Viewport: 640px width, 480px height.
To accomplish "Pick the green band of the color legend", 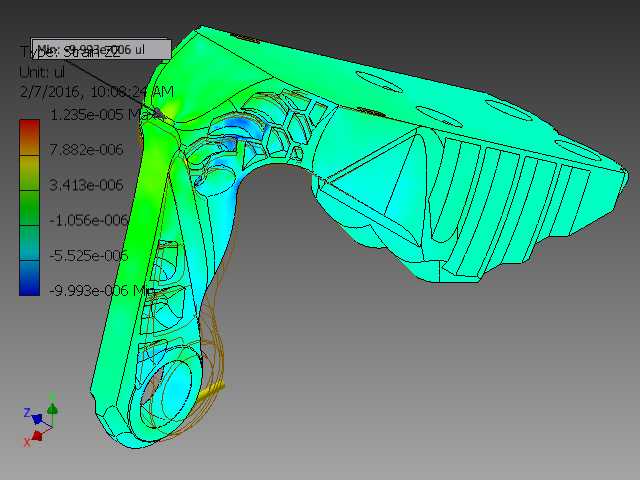I will [x=29, y=208].
